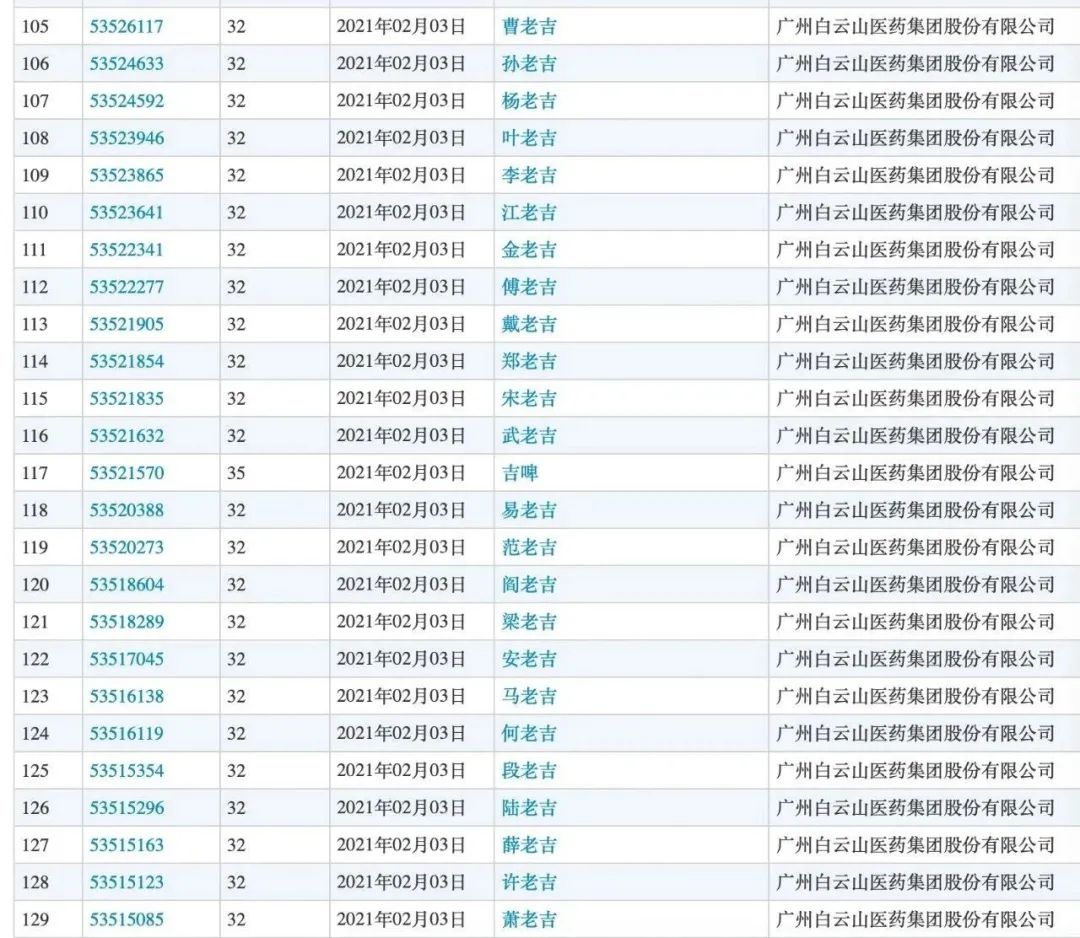Open application number 53516119
Image resolution: width=1080 pixels, height=938 pixels.
127,733
